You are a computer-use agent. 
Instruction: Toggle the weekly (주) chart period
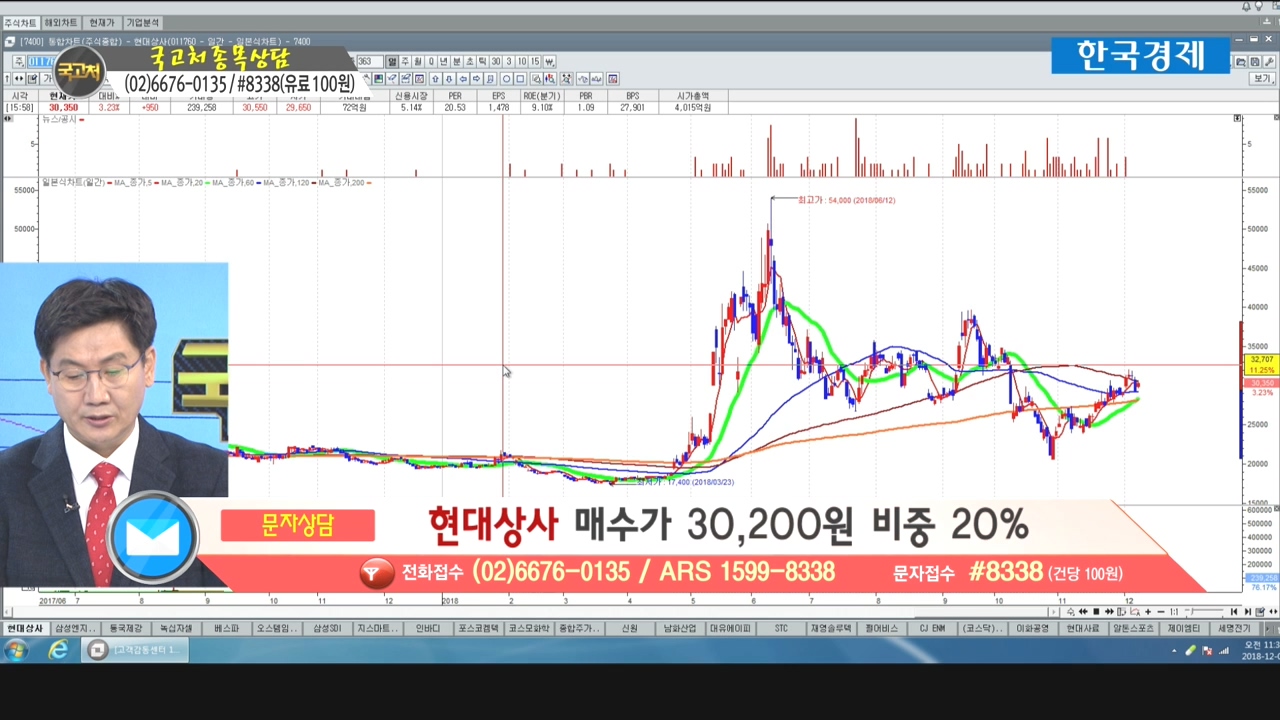405,62
